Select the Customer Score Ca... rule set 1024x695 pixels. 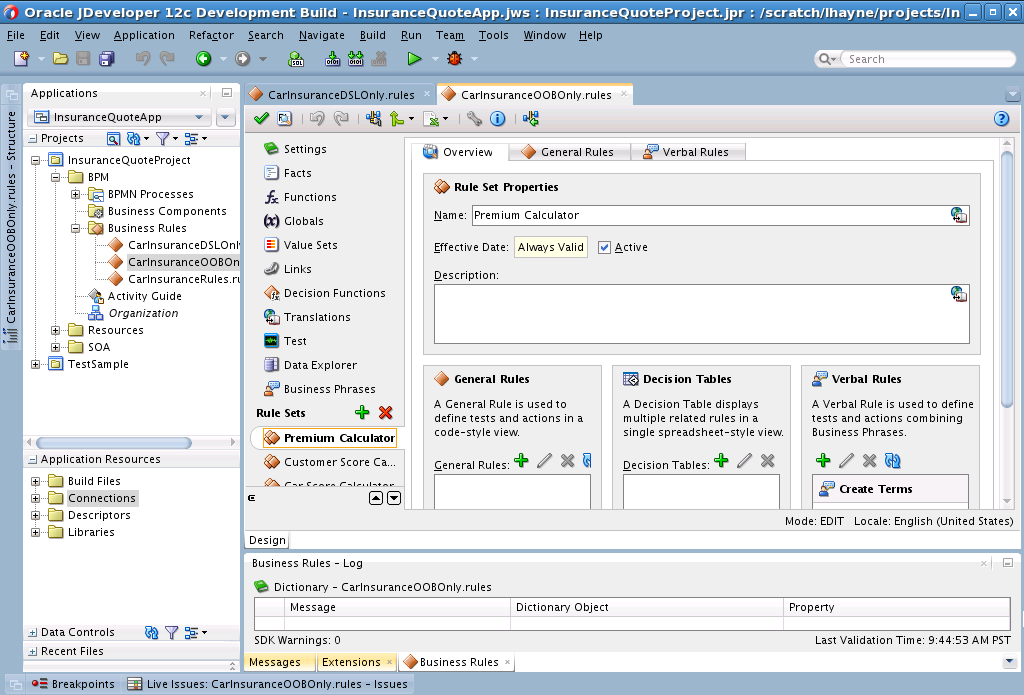(340, 462)
